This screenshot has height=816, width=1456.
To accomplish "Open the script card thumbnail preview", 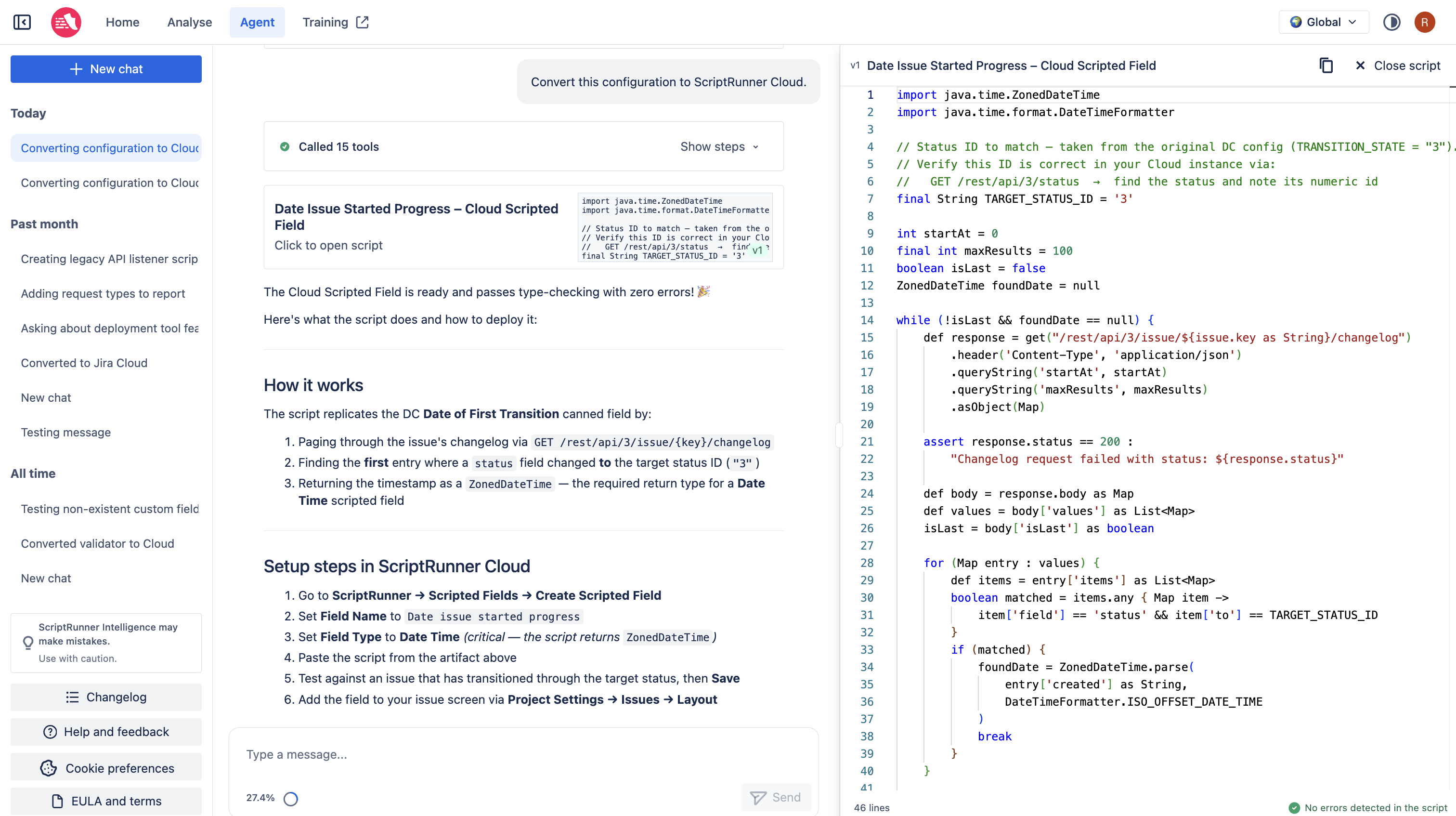I will (675, 227).
